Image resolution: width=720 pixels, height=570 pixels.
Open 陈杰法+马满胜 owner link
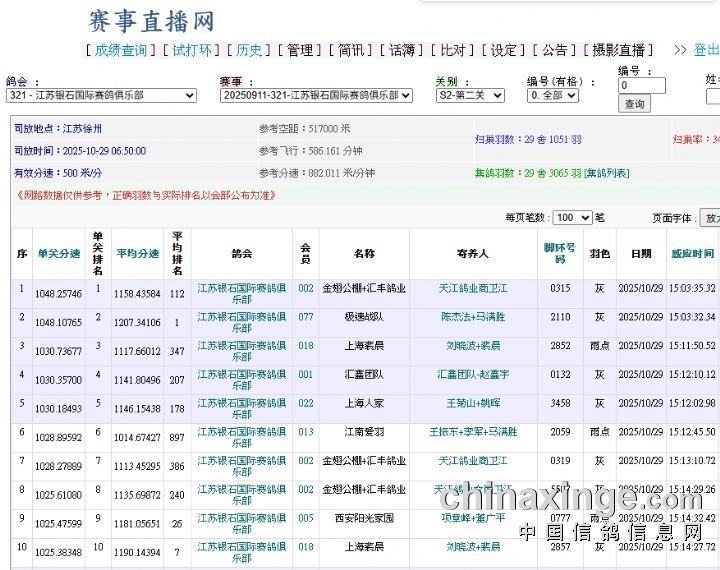pos(473,317)
